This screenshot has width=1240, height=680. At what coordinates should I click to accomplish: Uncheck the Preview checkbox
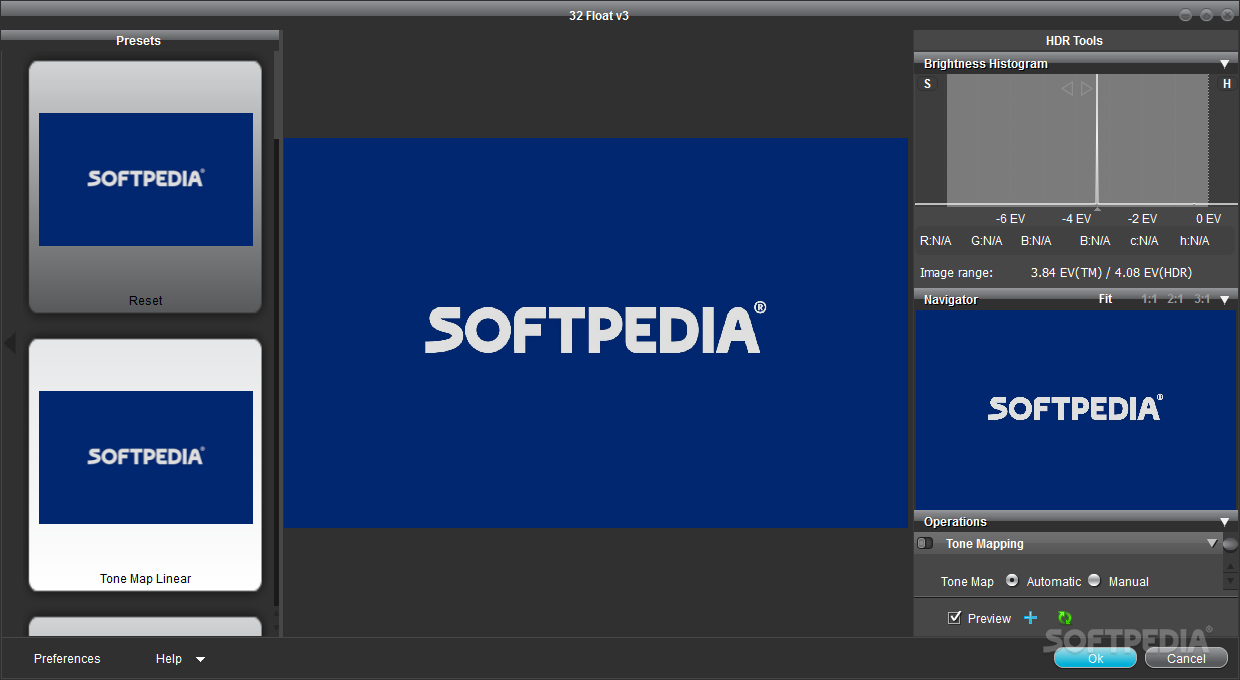point(954,617)
